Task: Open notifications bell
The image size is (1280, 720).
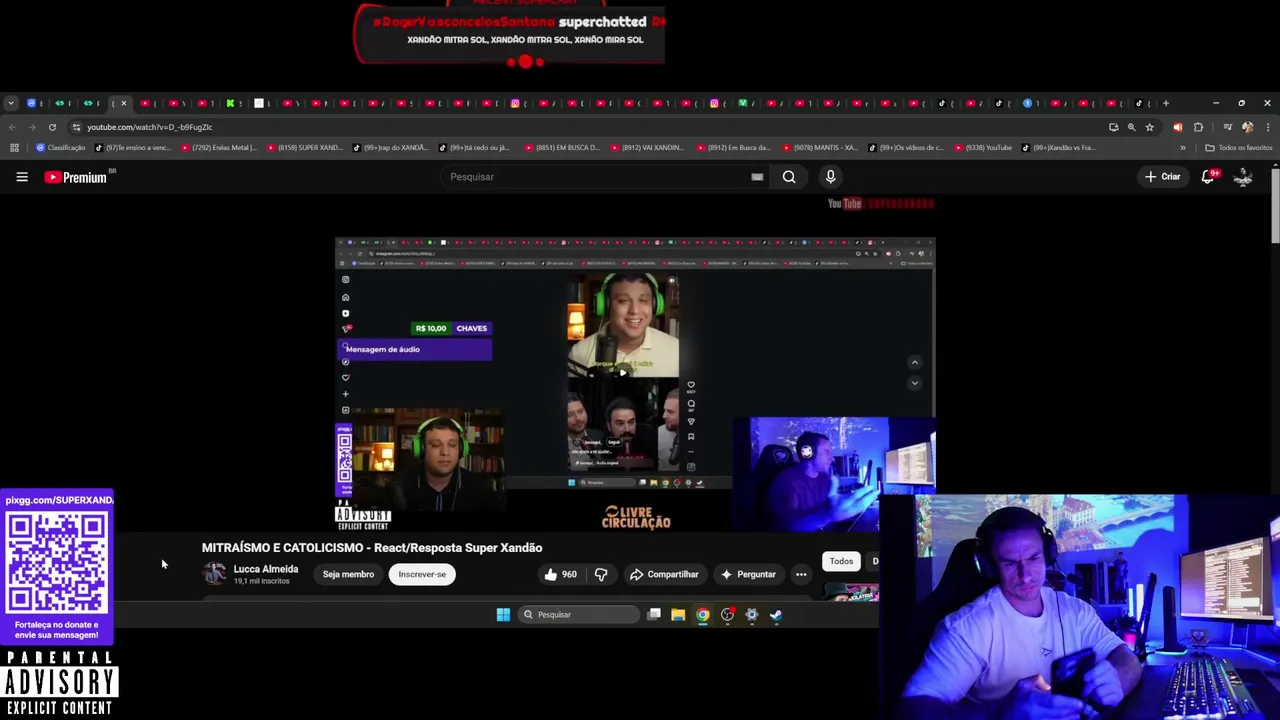Action: [x=1208, y=176]
